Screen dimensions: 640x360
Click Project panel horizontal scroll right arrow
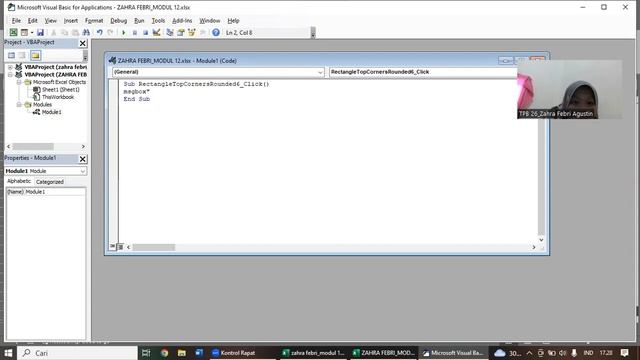tap(83, 146)
